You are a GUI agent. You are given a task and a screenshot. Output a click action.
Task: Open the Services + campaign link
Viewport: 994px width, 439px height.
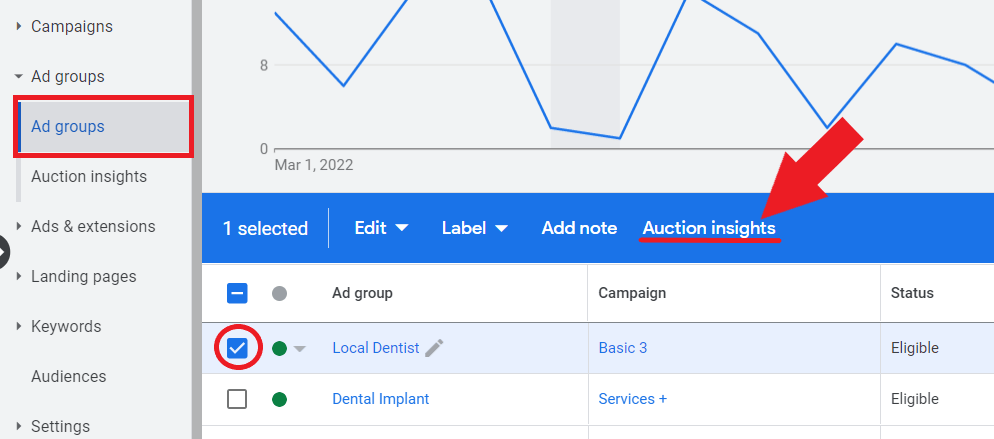[633, 399]
